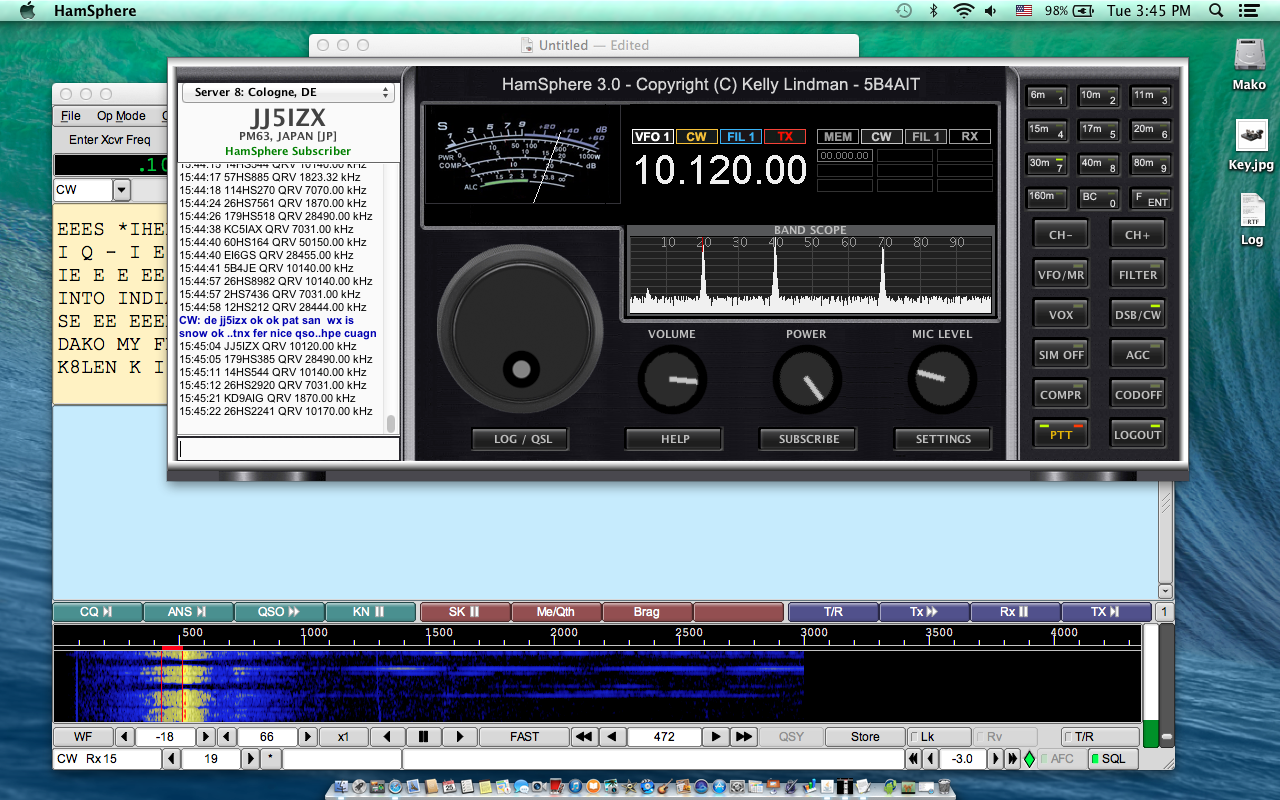Click the SUBSCRIBE button
The height and width of the screenshot is (800, 1280).
click(x=809, y=439)
